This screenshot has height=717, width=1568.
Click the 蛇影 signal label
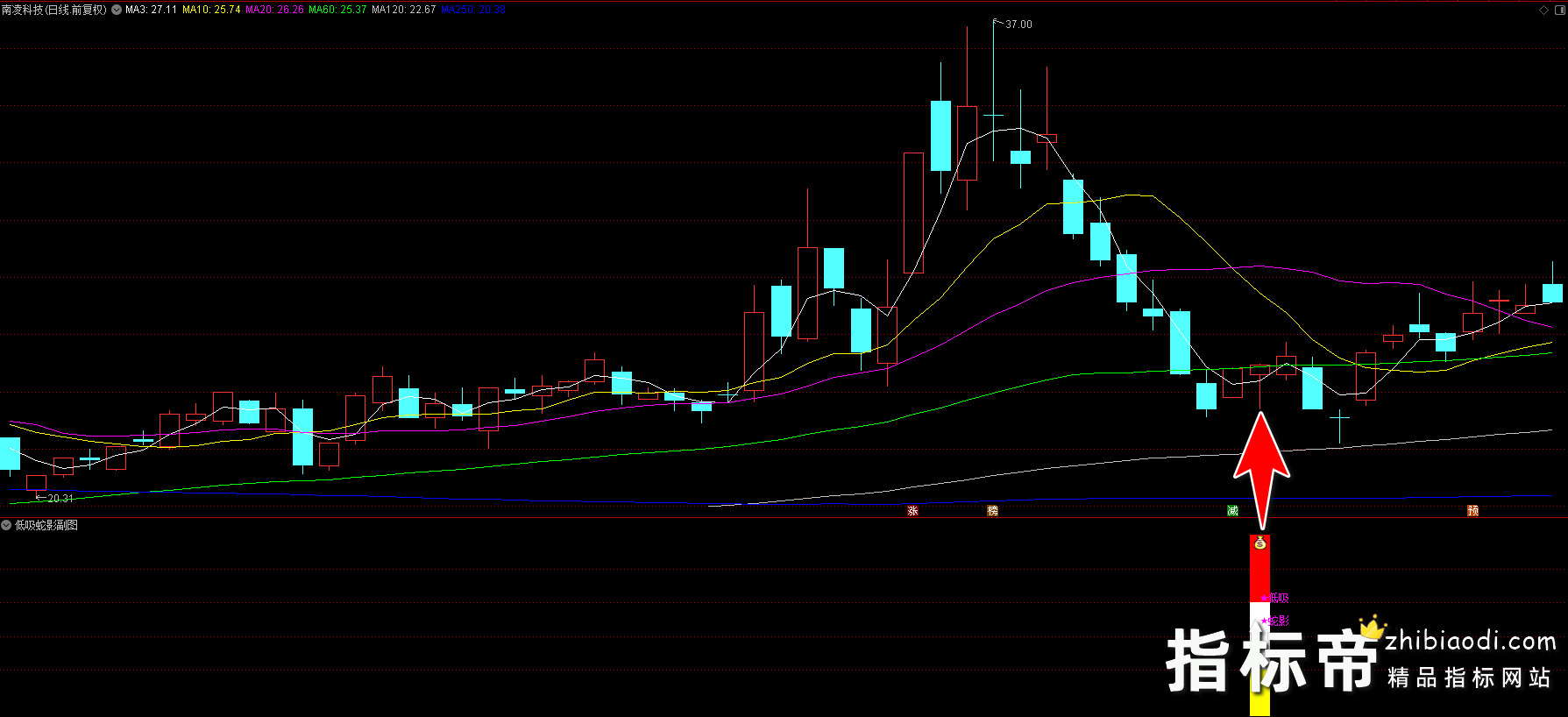(x=1279, y=621)
